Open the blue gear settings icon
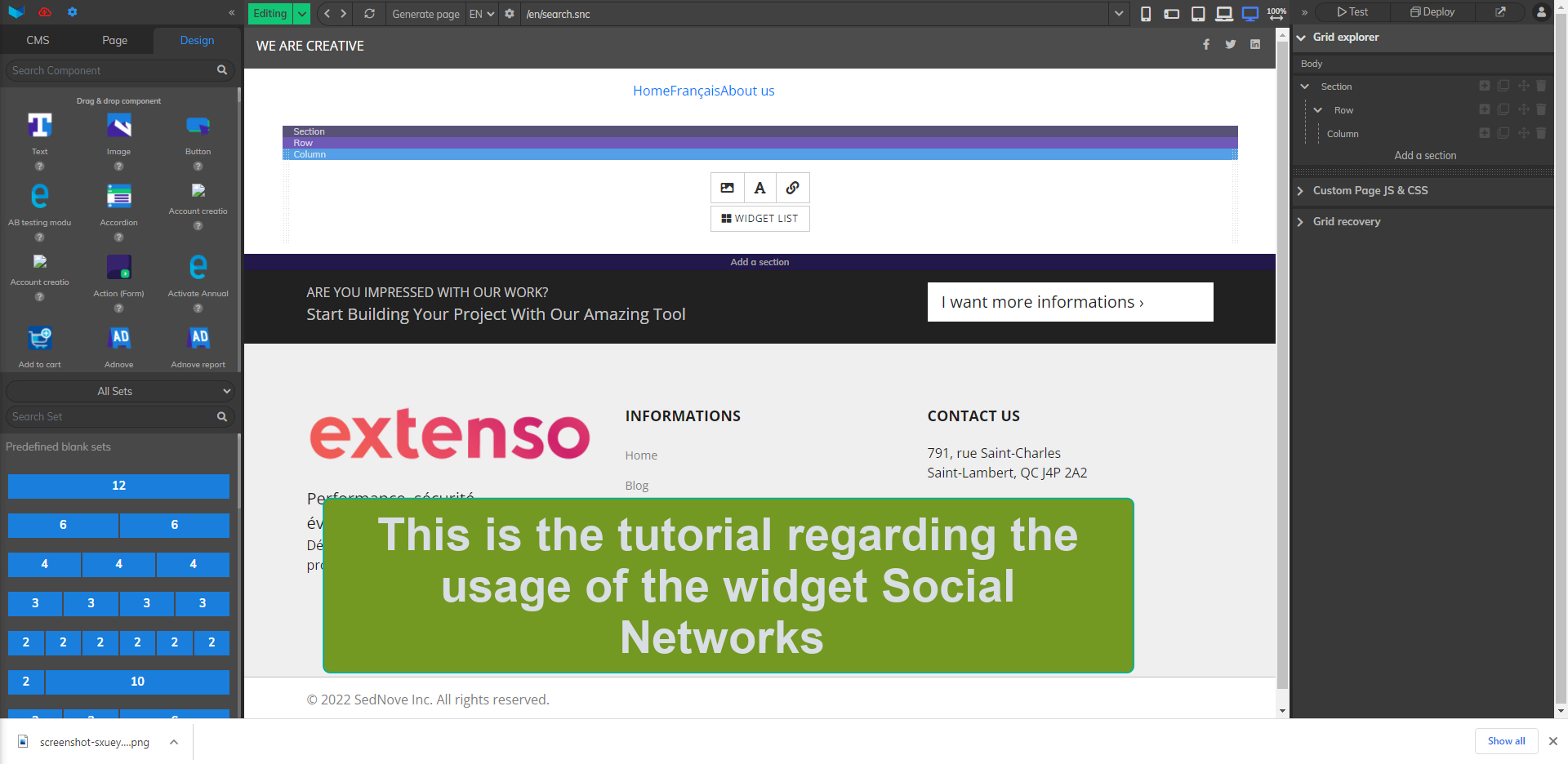Image resolution: width=1568 pixels, height=764 pixels. tap(72, 12)
